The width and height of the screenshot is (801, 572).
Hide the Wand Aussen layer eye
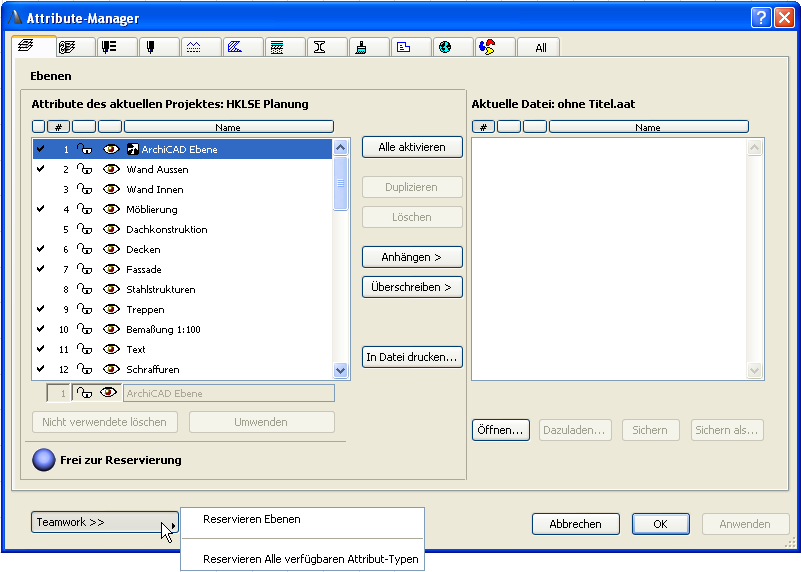coord(111,169)
